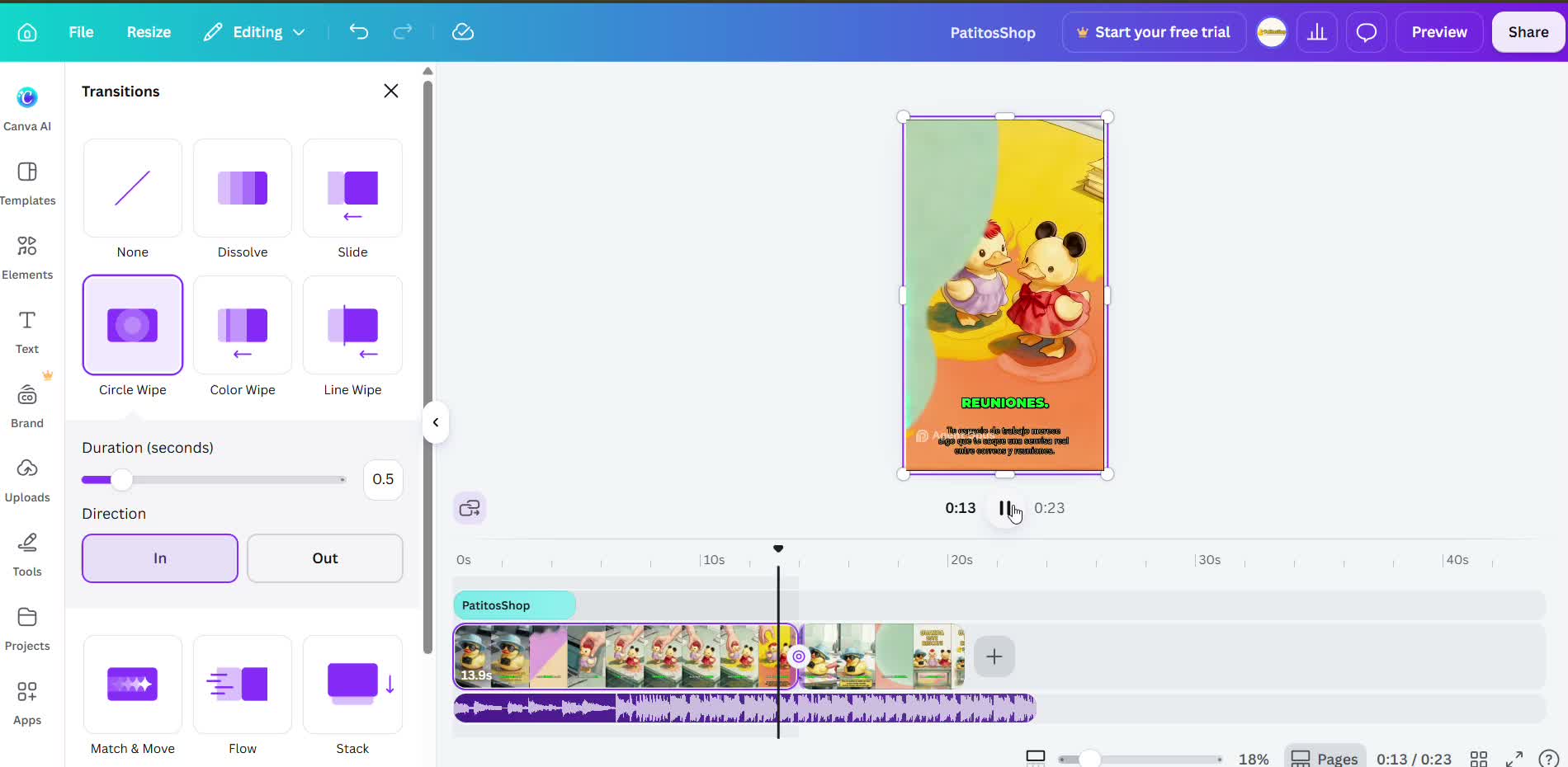Image resolution: width=1568 pixels, height=767 pixels.
Task: Click the PatitosShop project title
Action: [x=993, y=32]
